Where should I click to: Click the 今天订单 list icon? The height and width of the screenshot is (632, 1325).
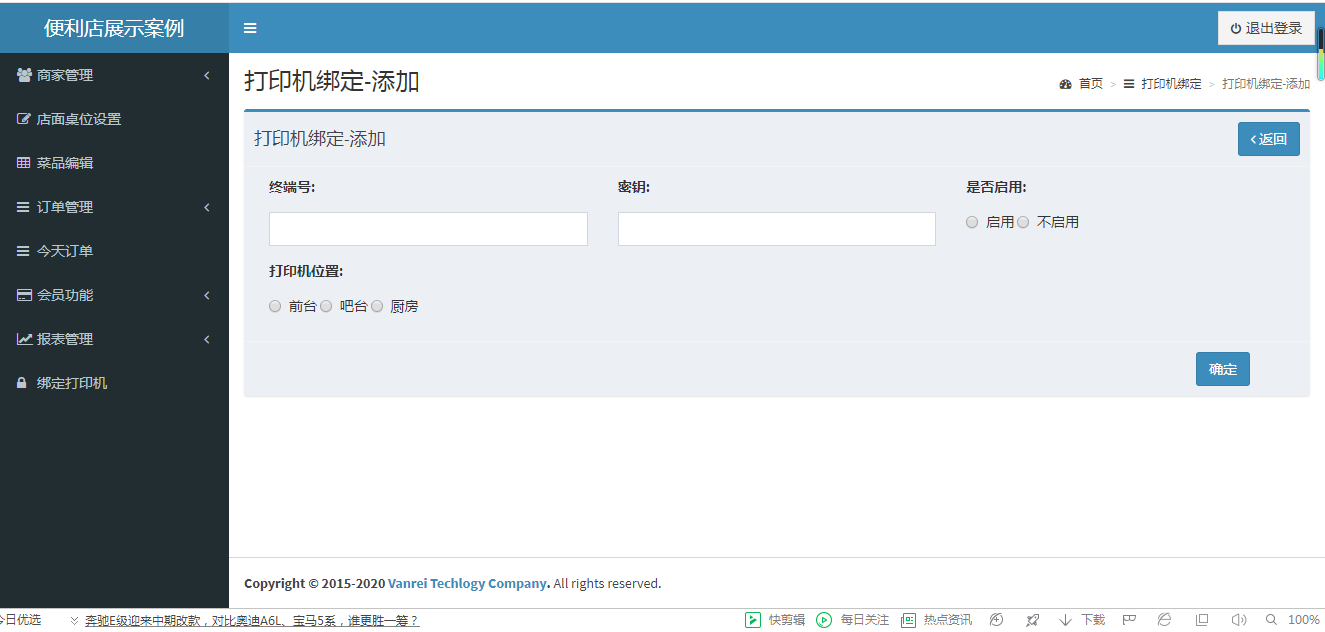click(23, 251)
